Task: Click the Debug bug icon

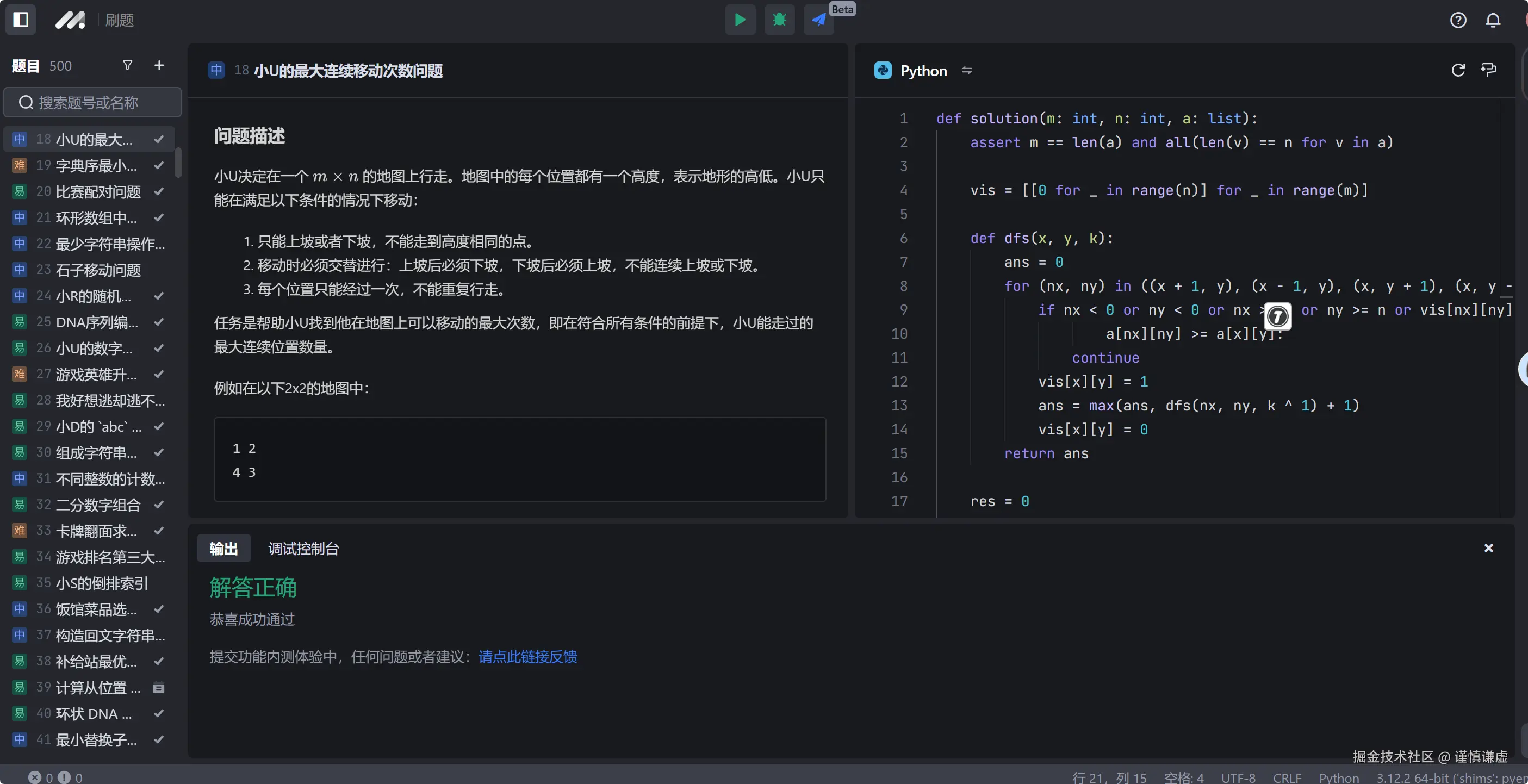Action: [779, 20]
